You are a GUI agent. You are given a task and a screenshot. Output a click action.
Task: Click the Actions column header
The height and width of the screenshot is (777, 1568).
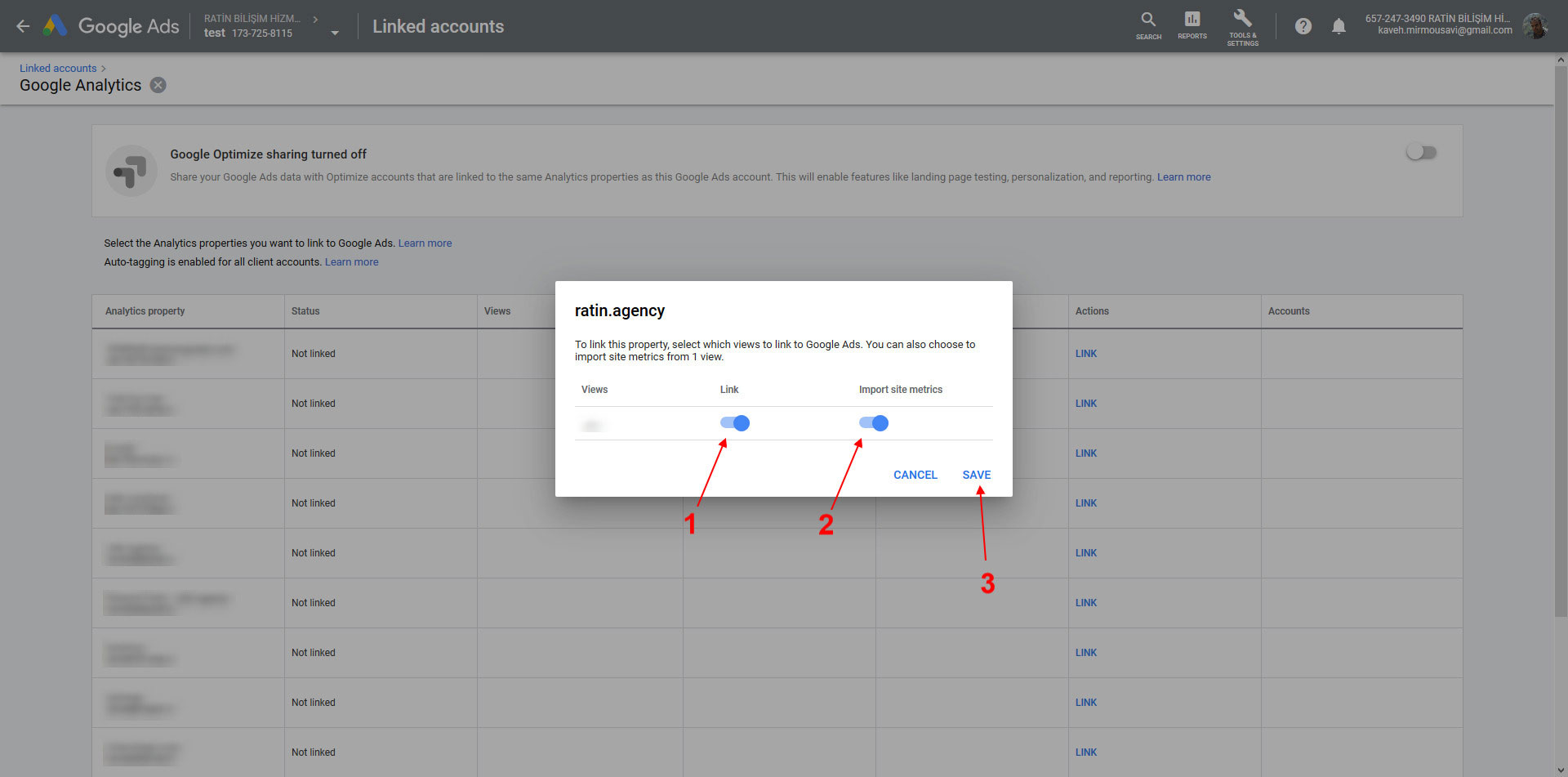1092,311
